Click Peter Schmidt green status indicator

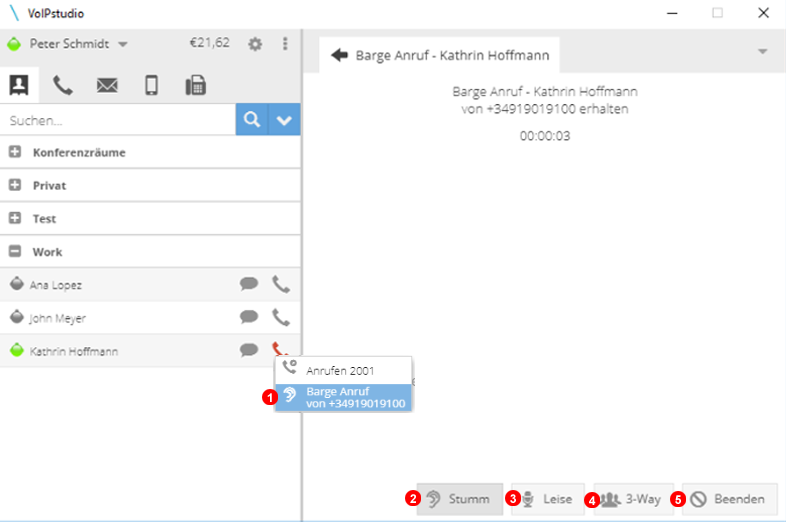14,44
